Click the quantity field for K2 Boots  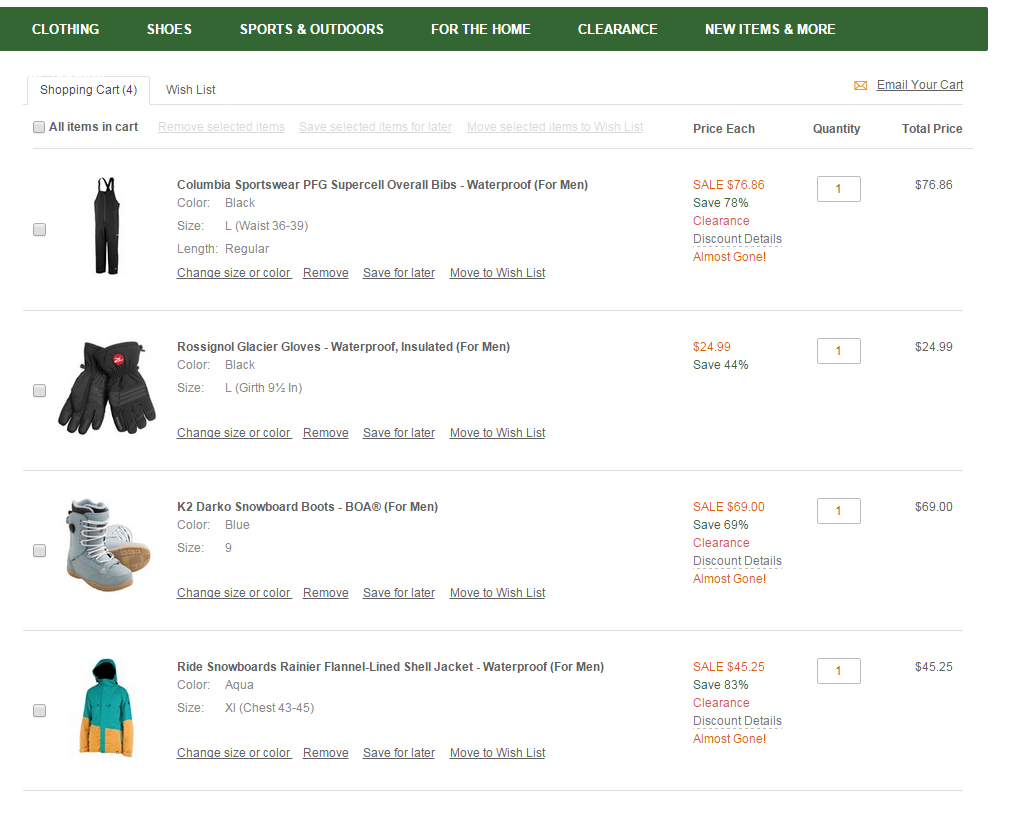tap(839, 511)
